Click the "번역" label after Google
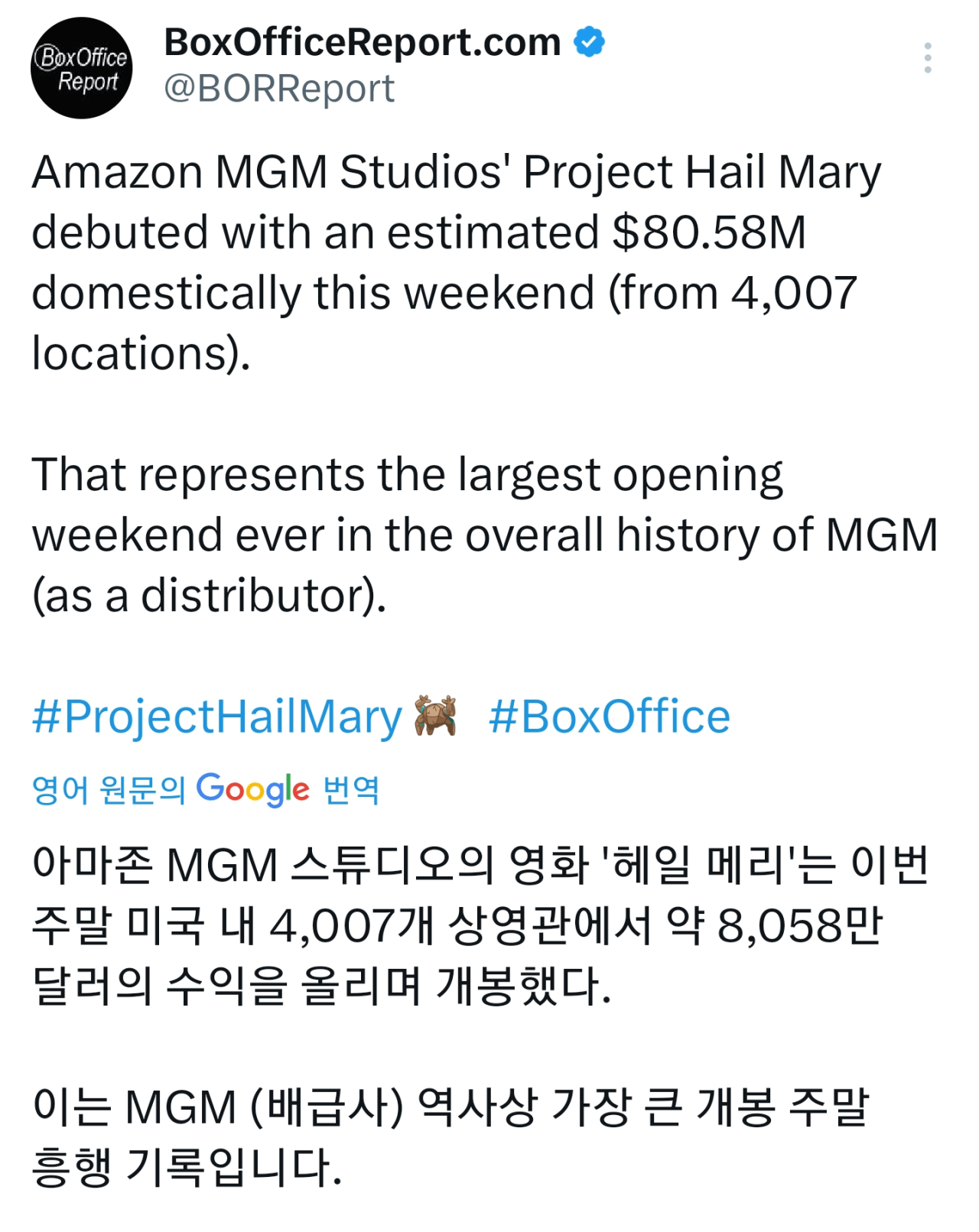The width and height of the screenshot is (979, 1232). (351, 789)
